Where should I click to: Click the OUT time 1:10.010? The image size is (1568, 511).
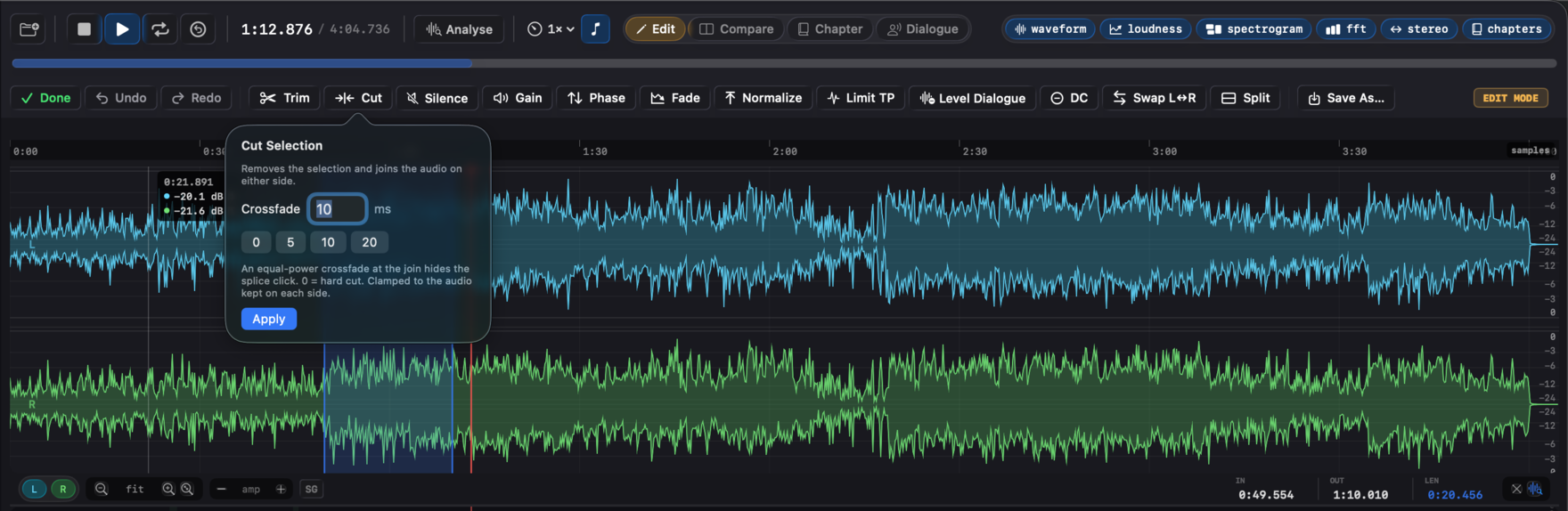click(1360, 495)
